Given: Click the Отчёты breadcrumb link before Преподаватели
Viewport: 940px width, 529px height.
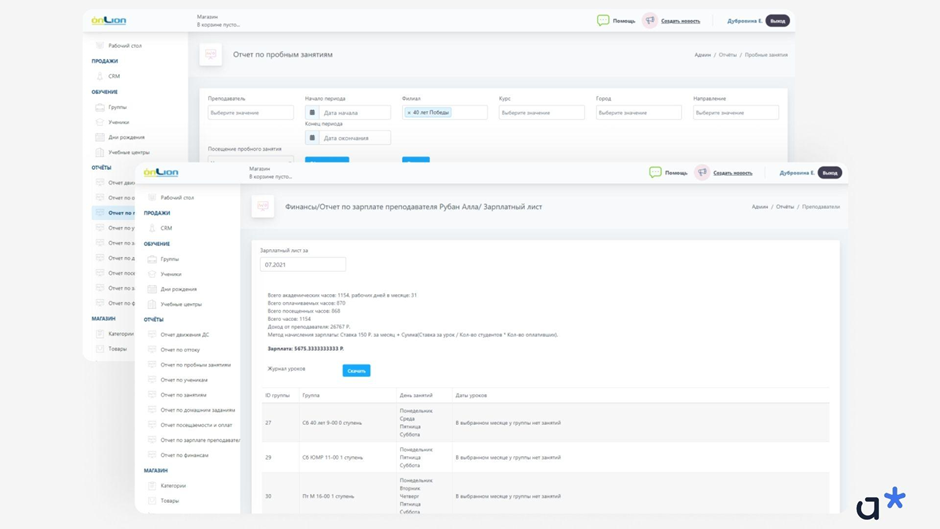Looking at the screenshot, I should point(785,207).
